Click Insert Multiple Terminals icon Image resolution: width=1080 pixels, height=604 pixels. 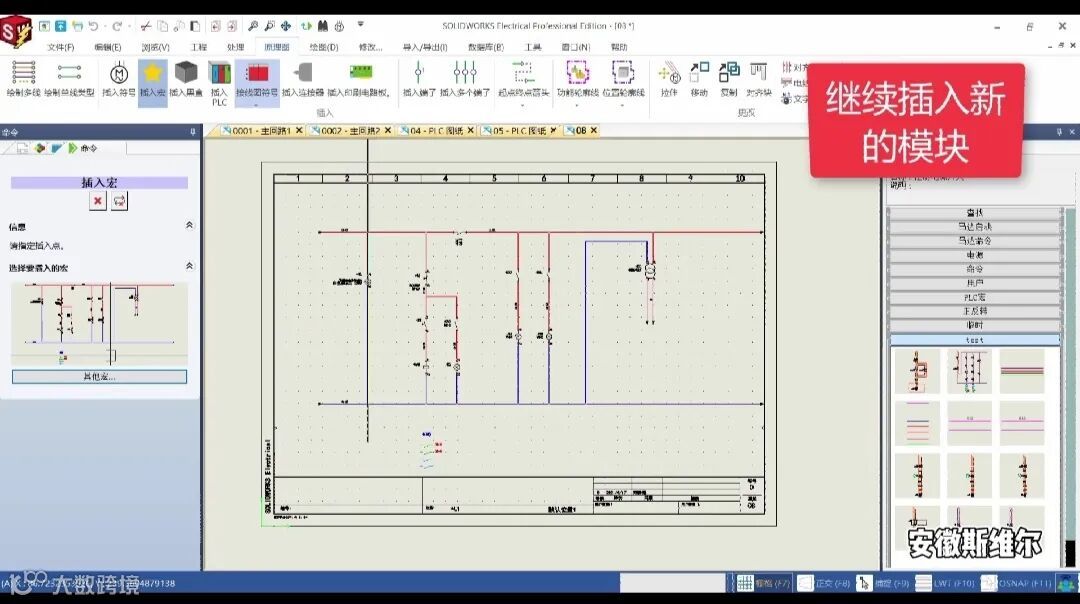click(465, 79)
